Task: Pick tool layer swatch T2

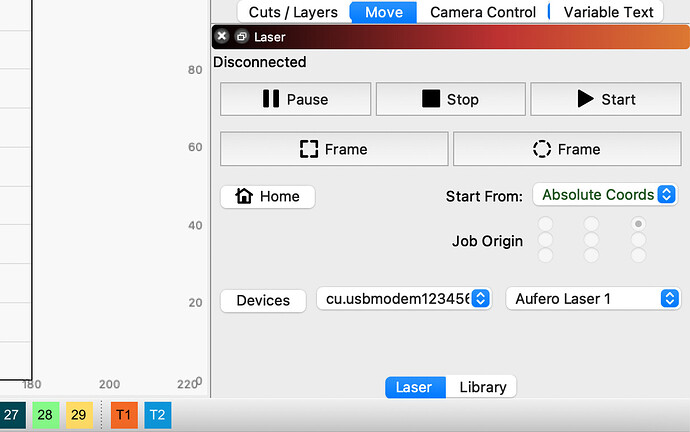Action: click(158, 415)
